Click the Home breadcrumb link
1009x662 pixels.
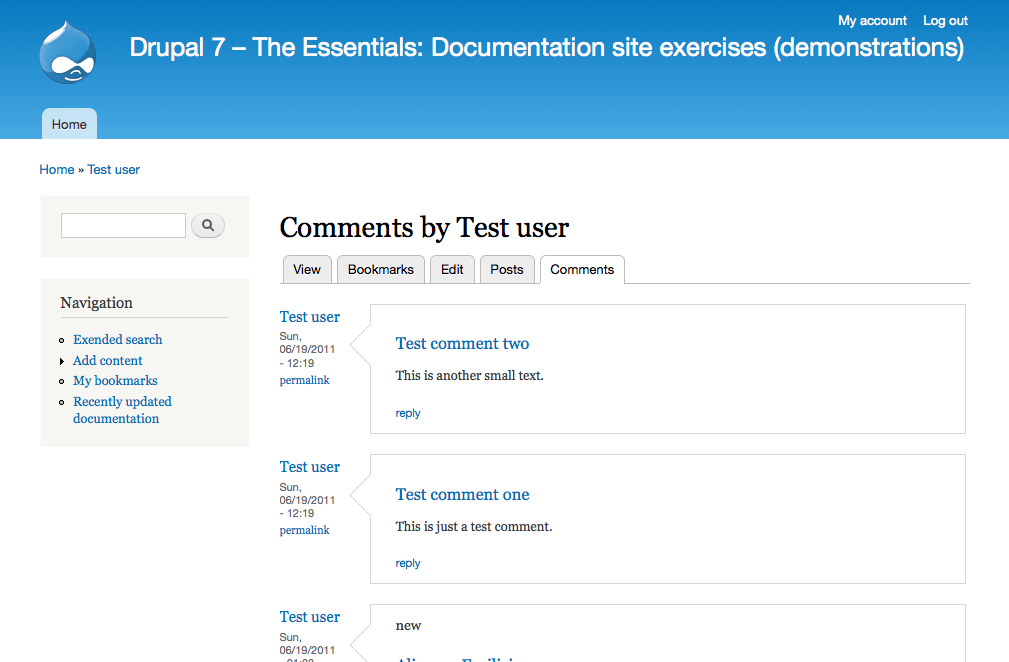tap(56, 169)
